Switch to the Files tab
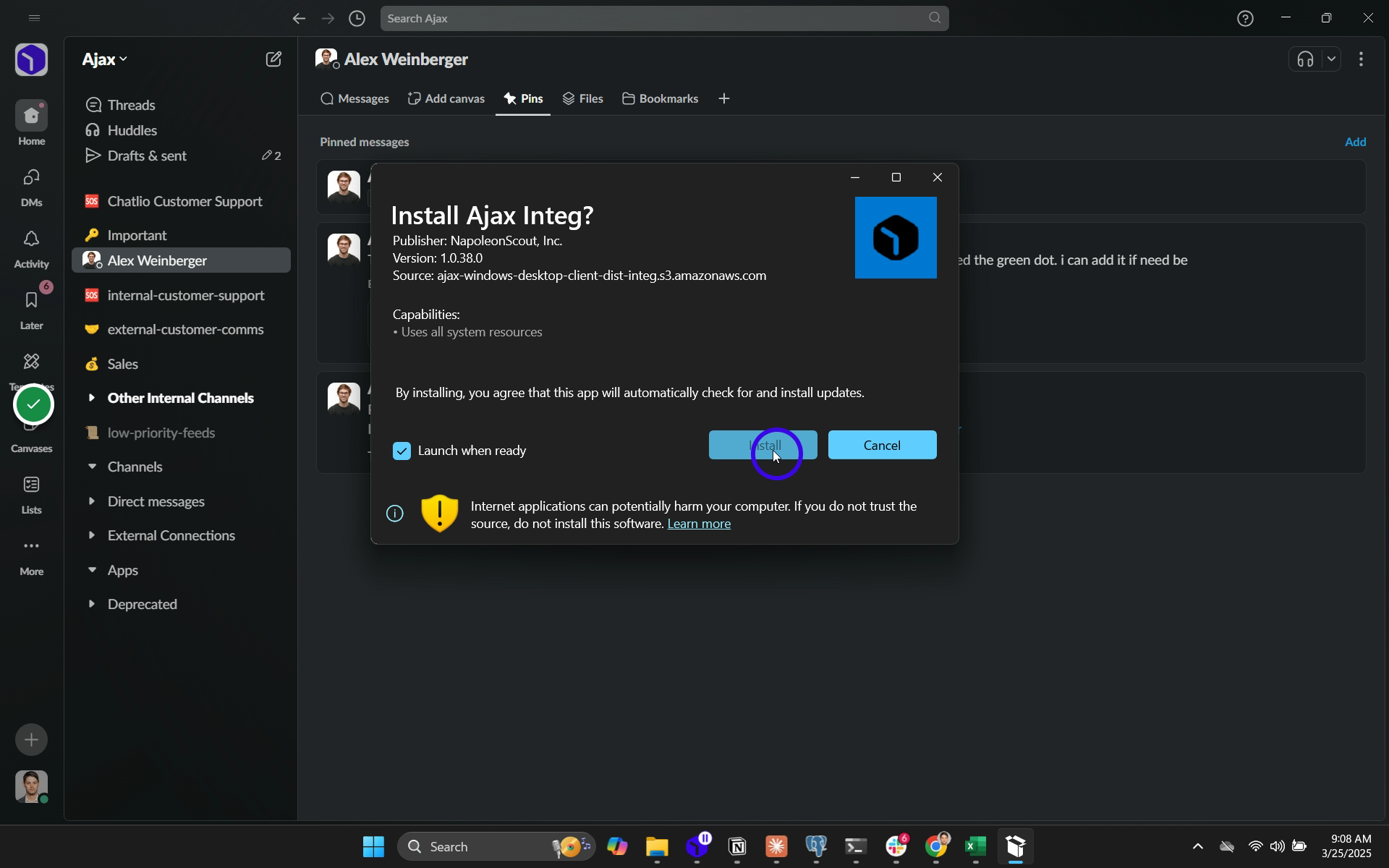Viewport: 1389px width, 868px height. (x=582, y=98)
